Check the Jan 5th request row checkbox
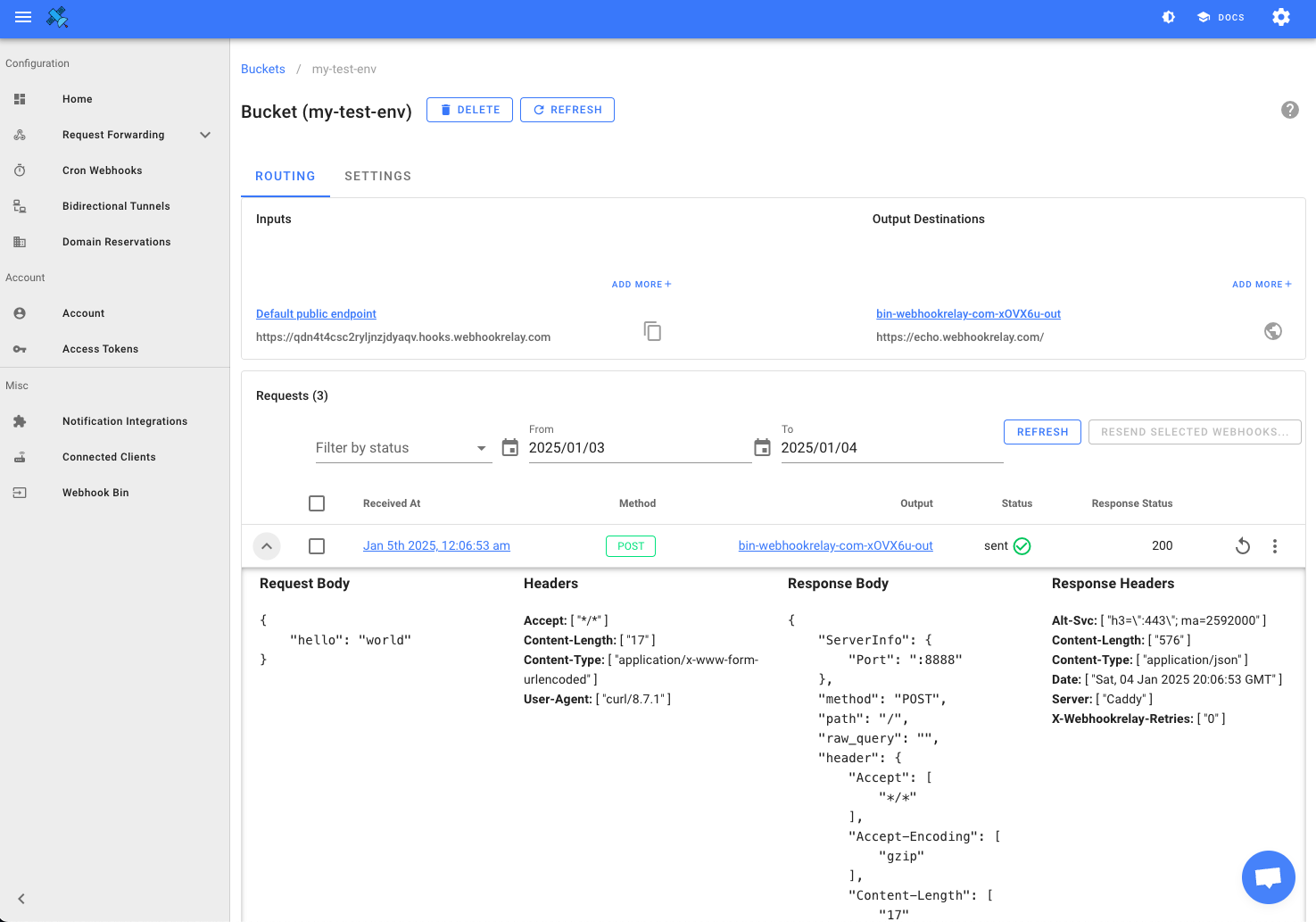This screenshot has width=1316, height=922. tap(317, 546)
